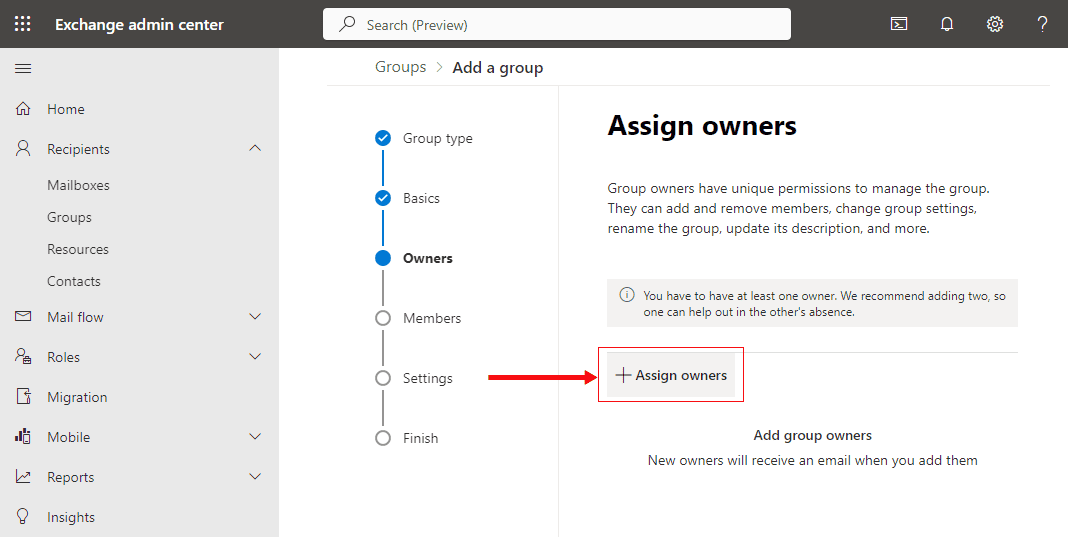Click the Assign owners button
The height and width of the screenshot is (537, 1068).
(671, 375)
